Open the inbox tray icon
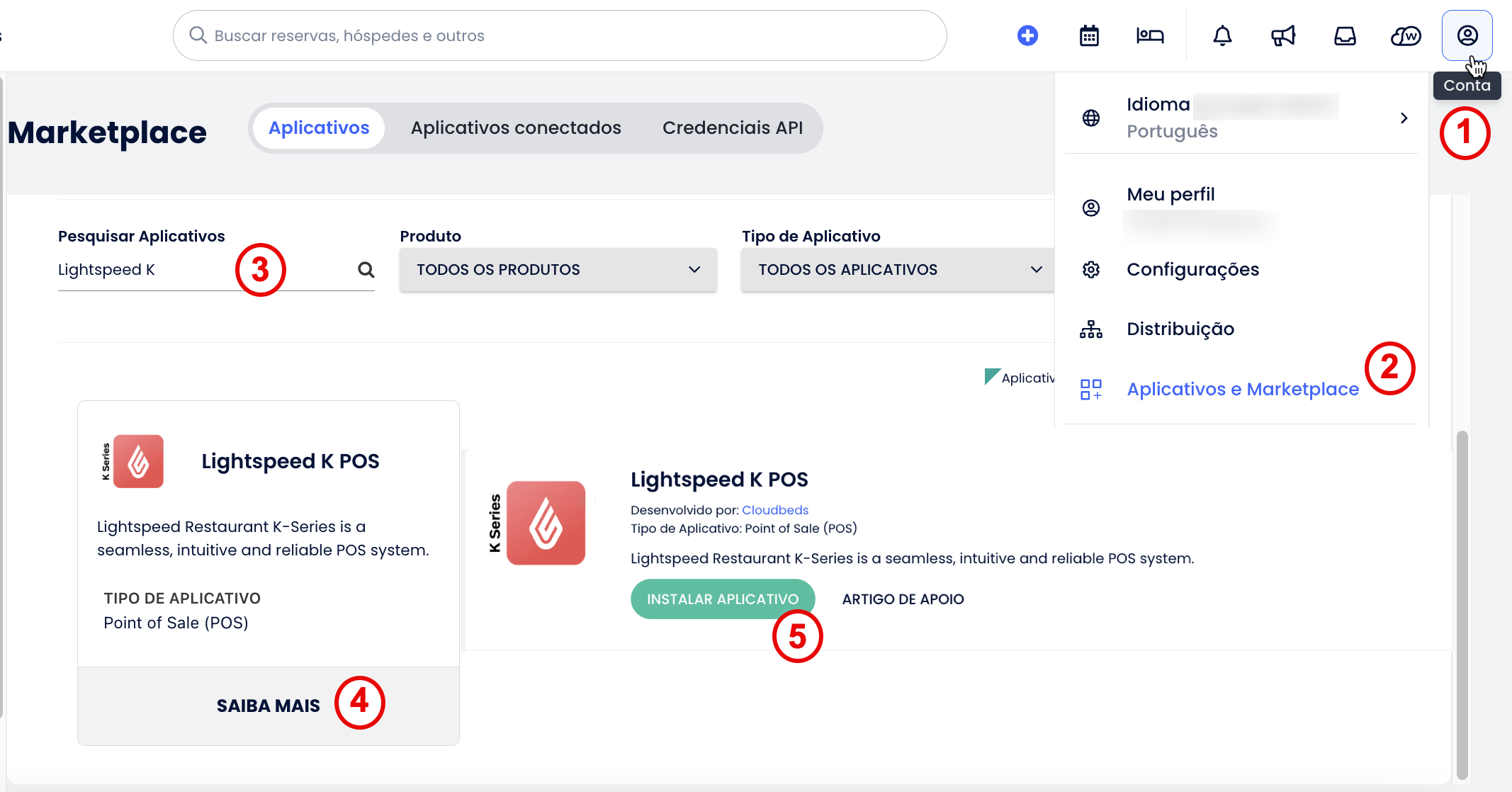1512x792 pixels. [1345, 35]
